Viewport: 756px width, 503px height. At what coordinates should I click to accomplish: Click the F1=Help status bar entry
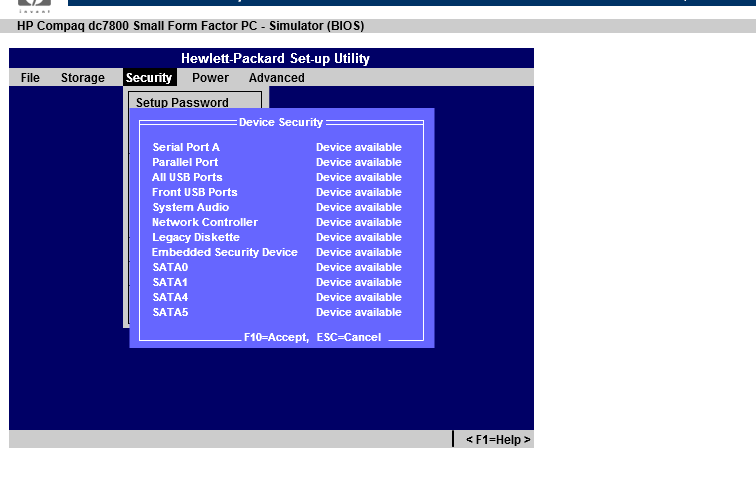(498, 439)
